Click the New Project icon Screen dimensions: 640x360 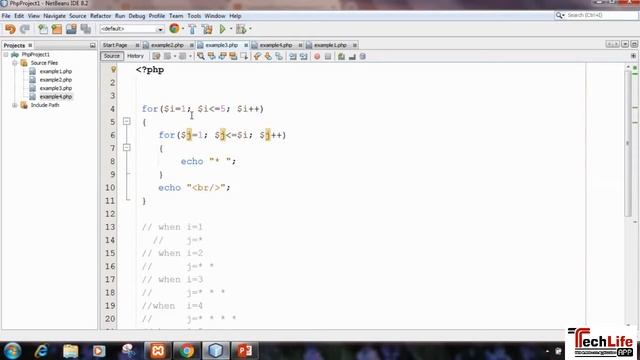[x=57, y=29]
